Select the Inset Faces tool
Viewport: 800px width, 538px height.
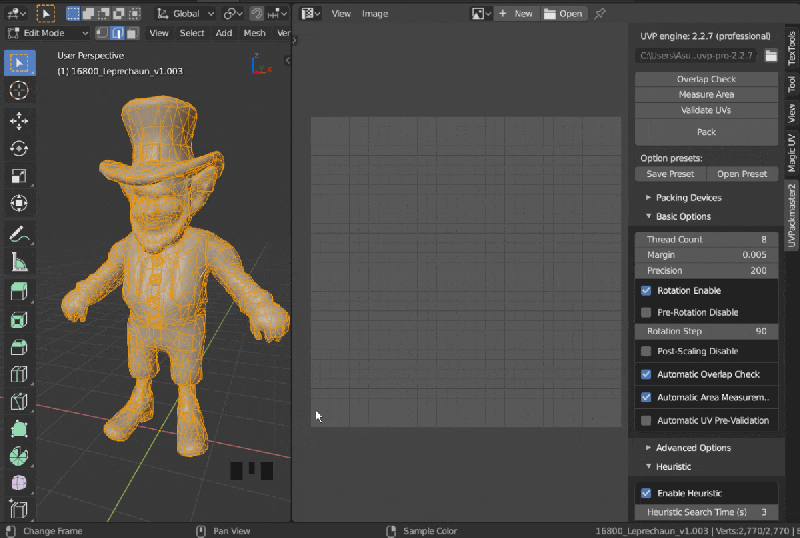point(19,320)
